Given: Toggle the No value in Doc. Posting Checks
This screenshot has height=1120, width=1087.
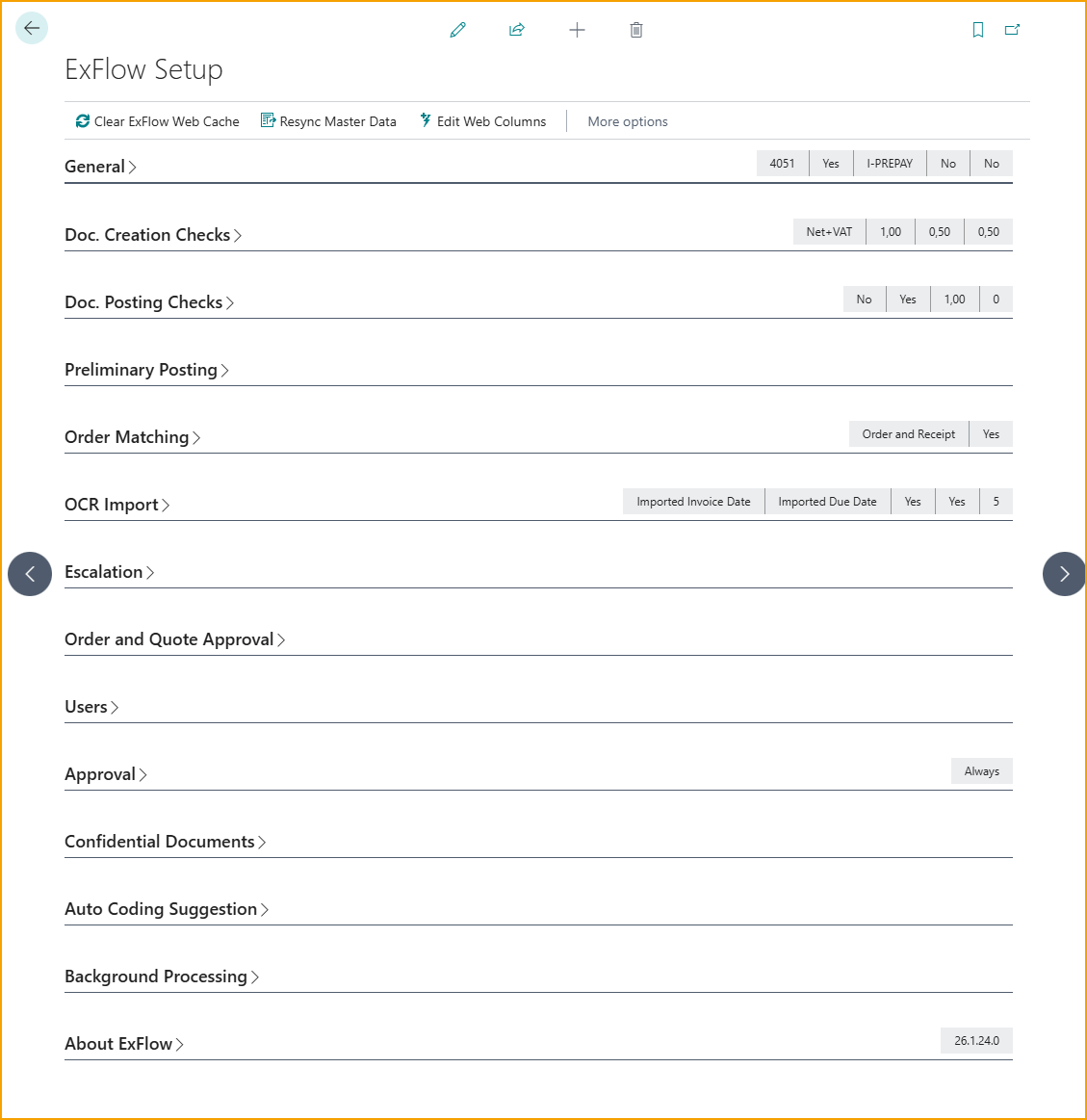Looking at the screenshot, I should pyautogui.click(x=864, y=299).
